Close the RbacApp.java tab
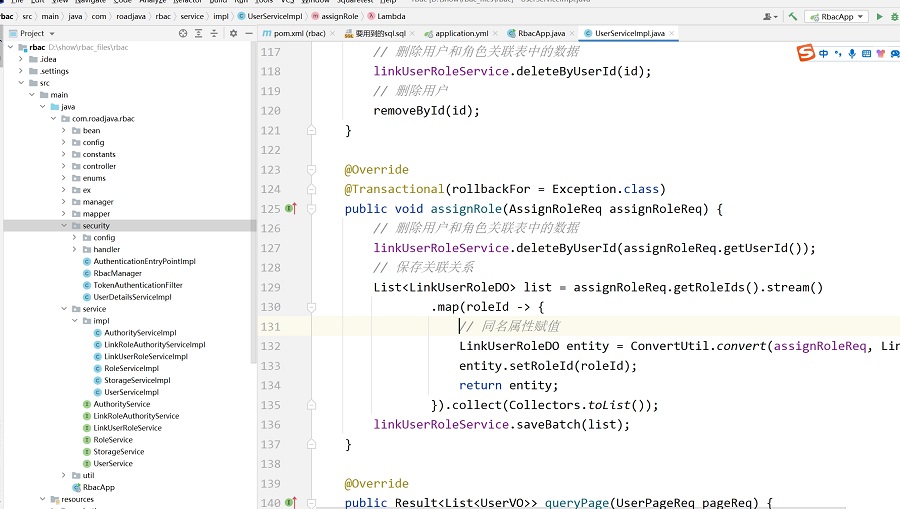The width and height of the screenshot is (900, 509). [572, 33]
